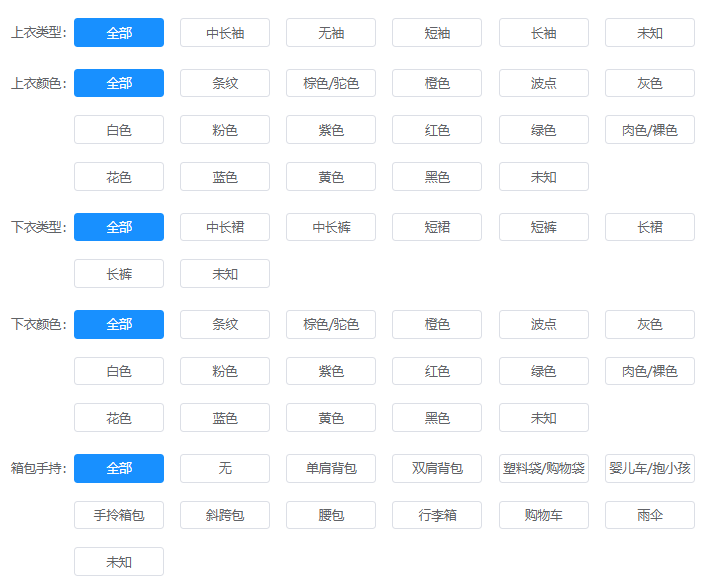Select 雨伞 in 箱包手持 filter

650,515
